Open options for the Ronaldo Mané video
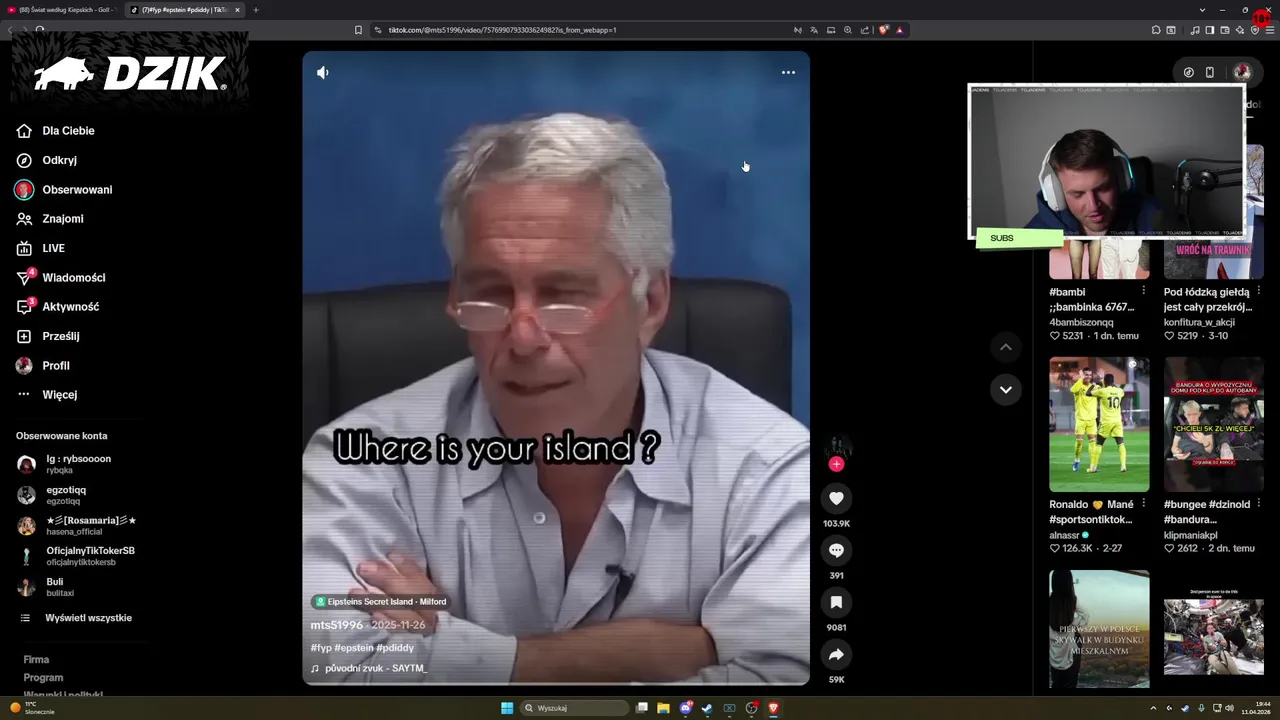This screenshot has width=1280, height=720. [x=1143, y=504]
